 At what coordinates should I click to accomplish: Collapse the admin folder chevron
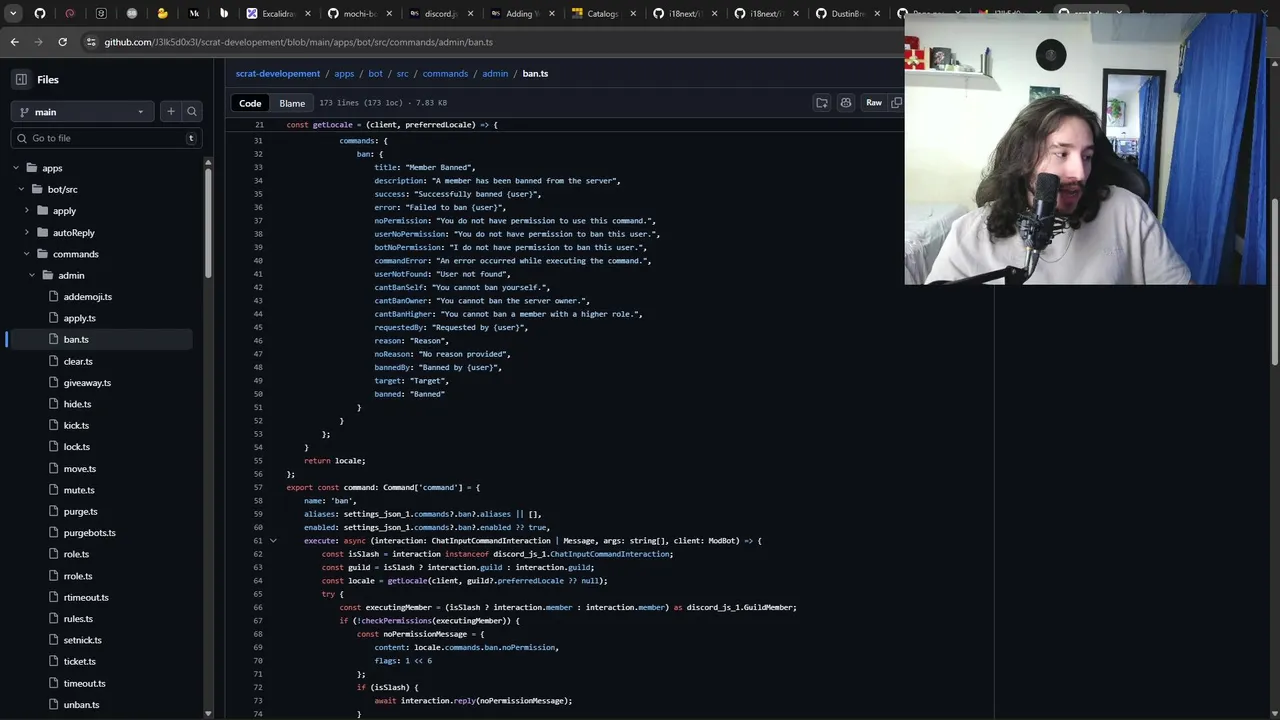coord(32,275)
